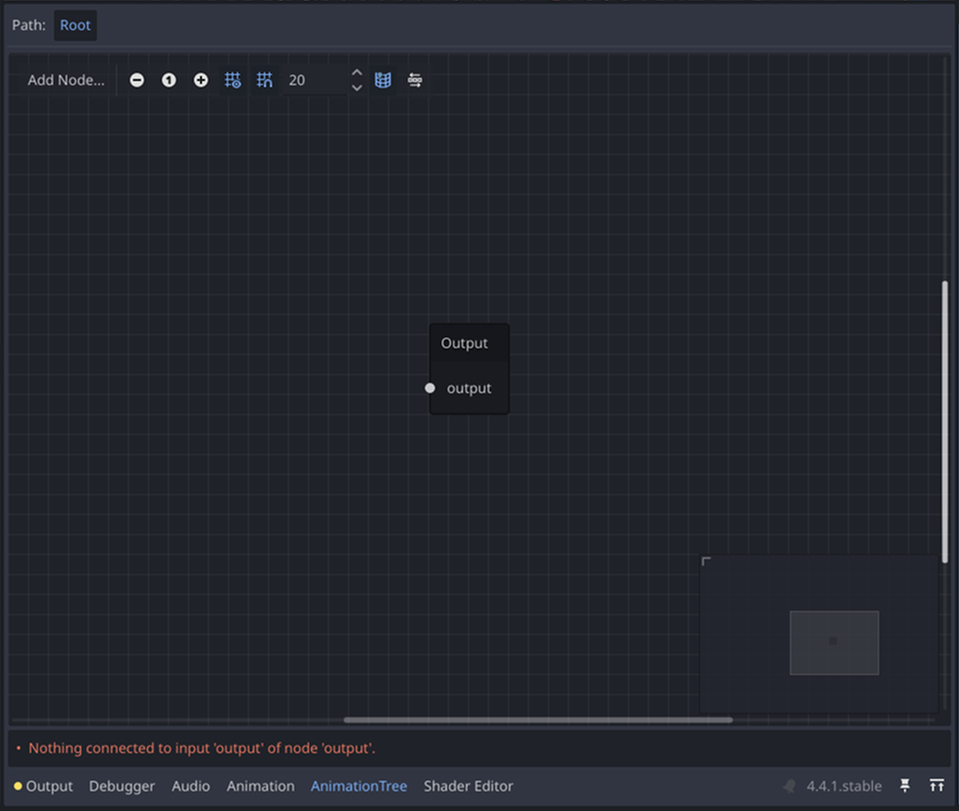Toggle the graph minimap icon
This screenshot has width=959, height=811.
point(383,80)
